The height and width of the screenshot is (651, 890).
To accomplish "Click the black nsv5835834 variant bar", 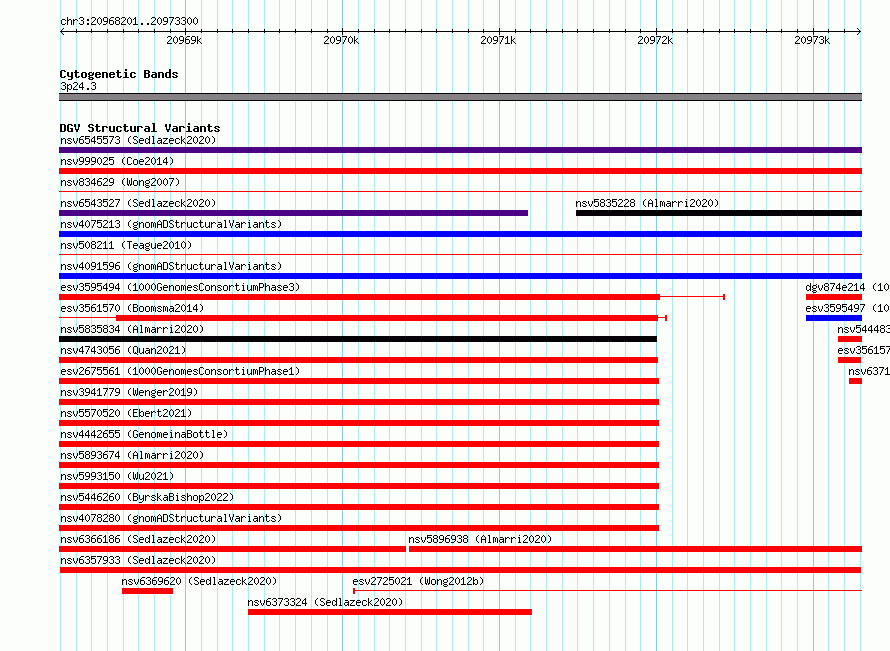I will [358, 339].
